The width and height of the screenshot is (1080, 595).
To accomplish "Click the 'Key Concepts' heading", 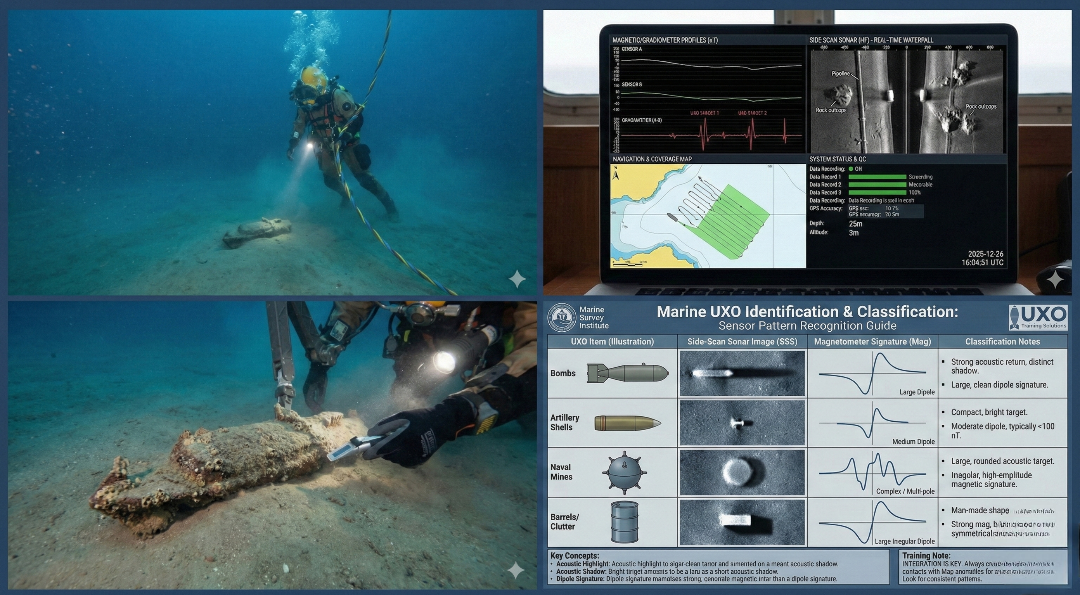I will point(575,555).
